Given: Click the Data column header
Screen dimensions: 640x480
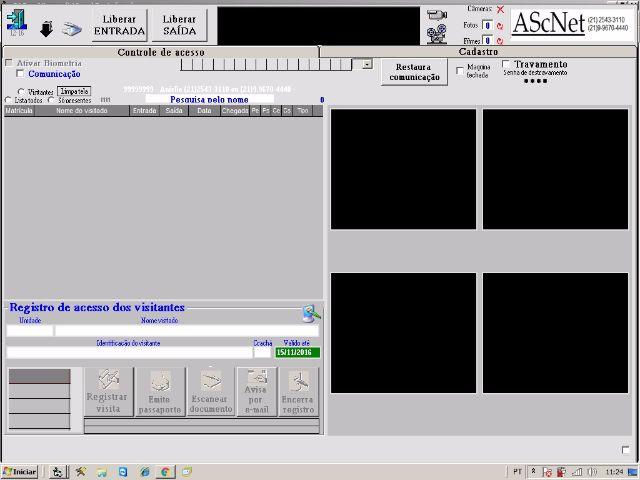Looking at the screenshot, I should 204,111.
